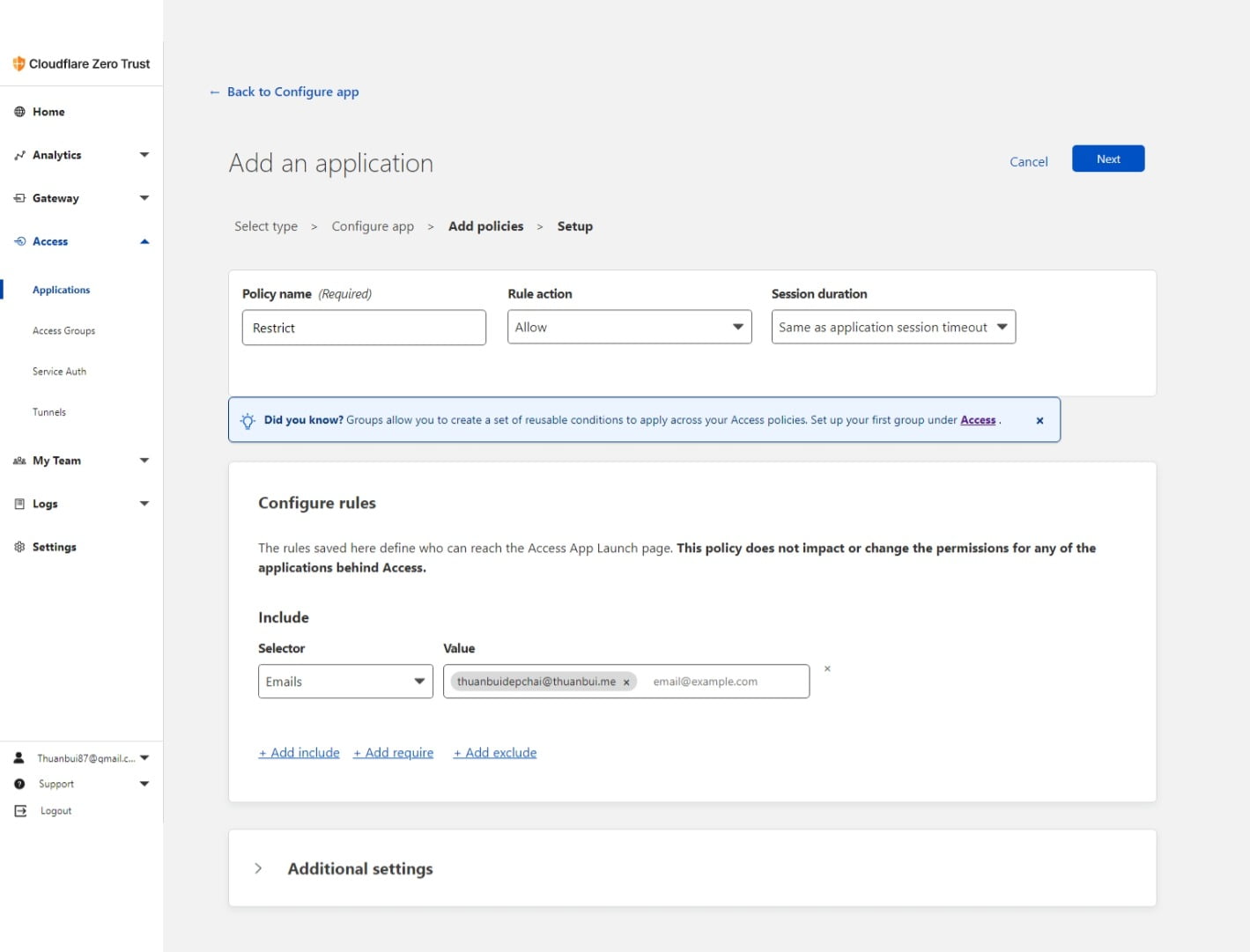Go to Tunnels in sidebar

click(x=49, y=412)
